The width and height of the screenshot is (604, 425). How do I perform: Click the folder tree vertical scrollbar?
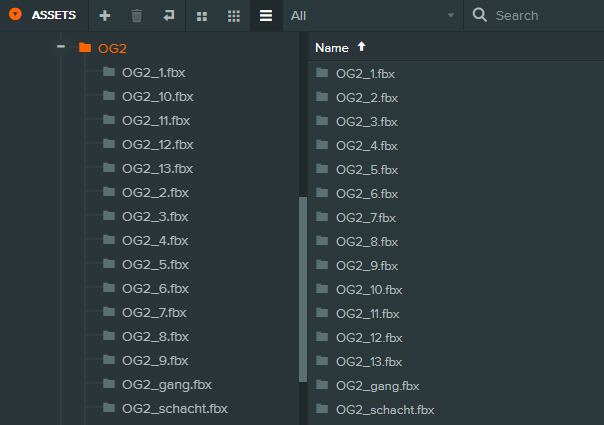(x=302, y=290)
